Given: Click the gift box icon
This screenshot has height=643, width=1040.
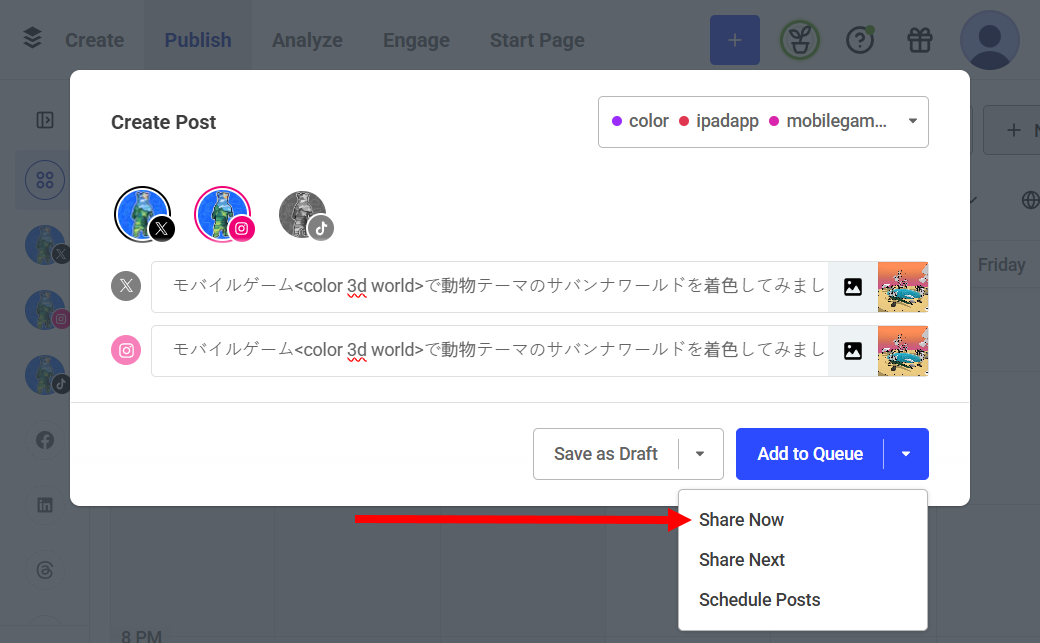Looking at the screenshot, I should click(x=919, y=40).
